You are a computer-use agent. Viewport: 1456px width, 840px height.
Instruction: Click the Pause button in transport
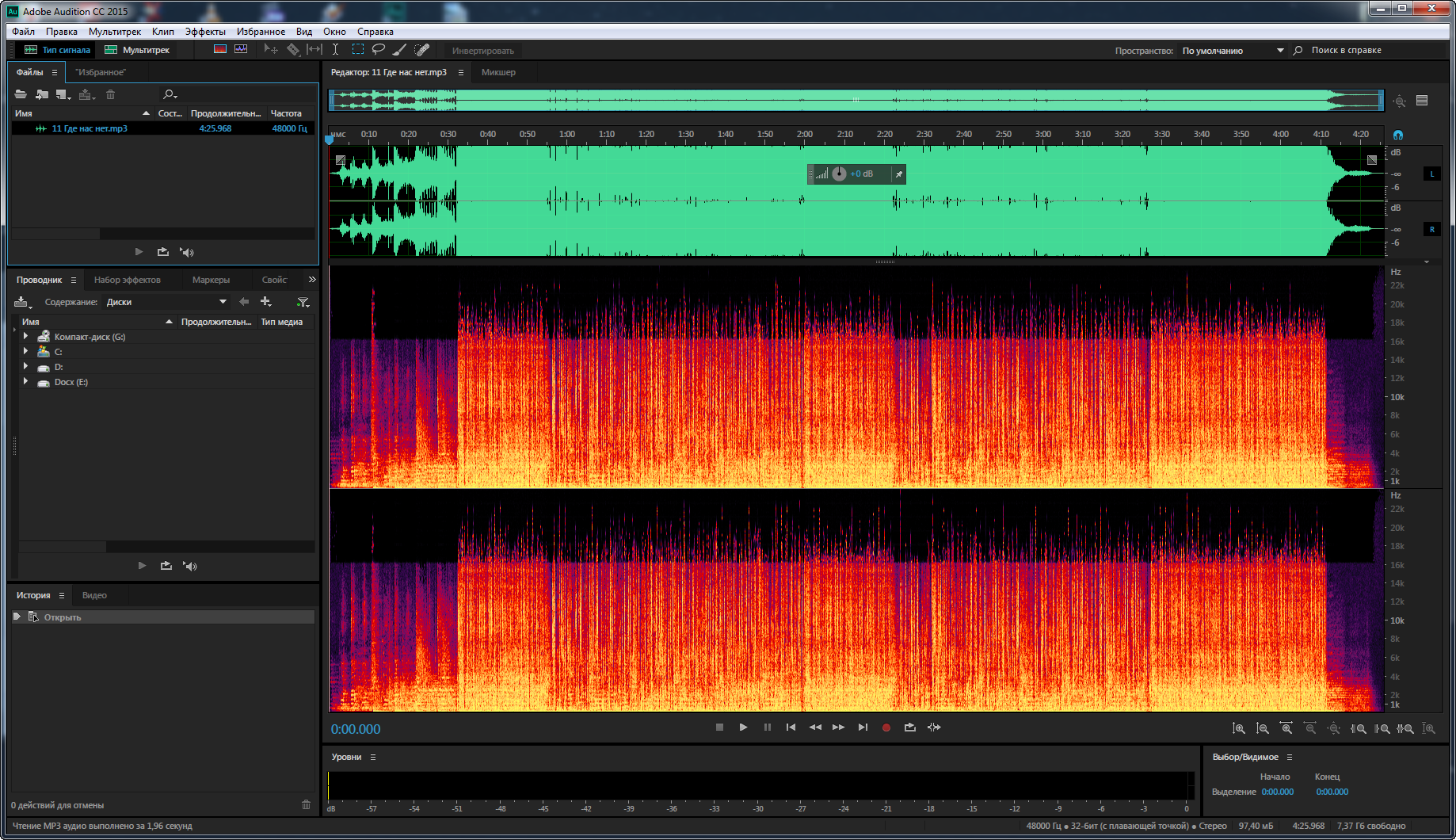(767, 727)
